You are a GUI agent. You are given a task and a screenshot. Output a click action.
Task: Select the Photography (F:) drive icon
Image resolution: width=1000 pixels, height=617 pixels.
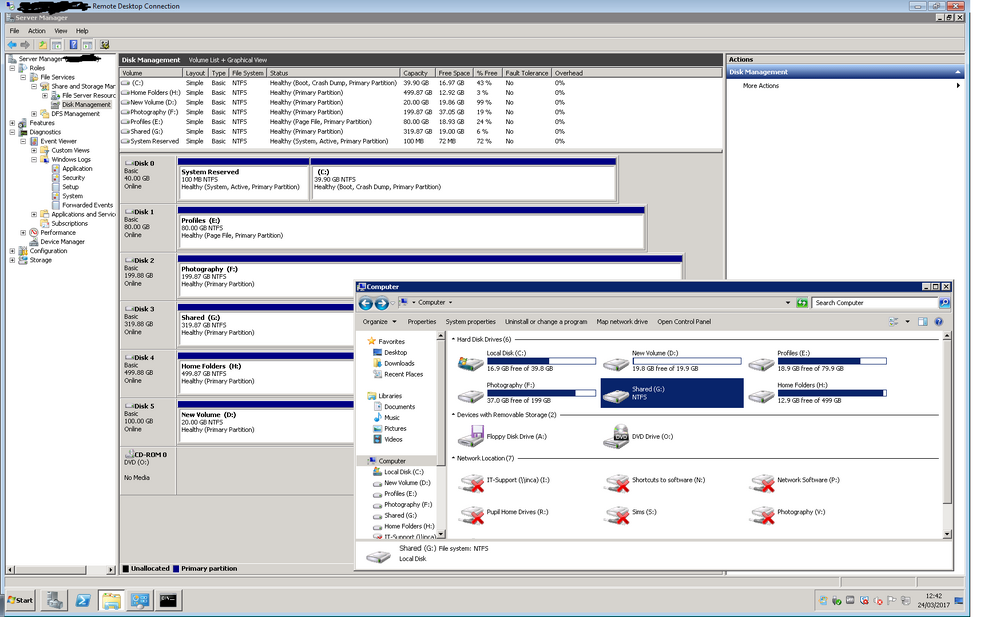click(x=471, y=396)
